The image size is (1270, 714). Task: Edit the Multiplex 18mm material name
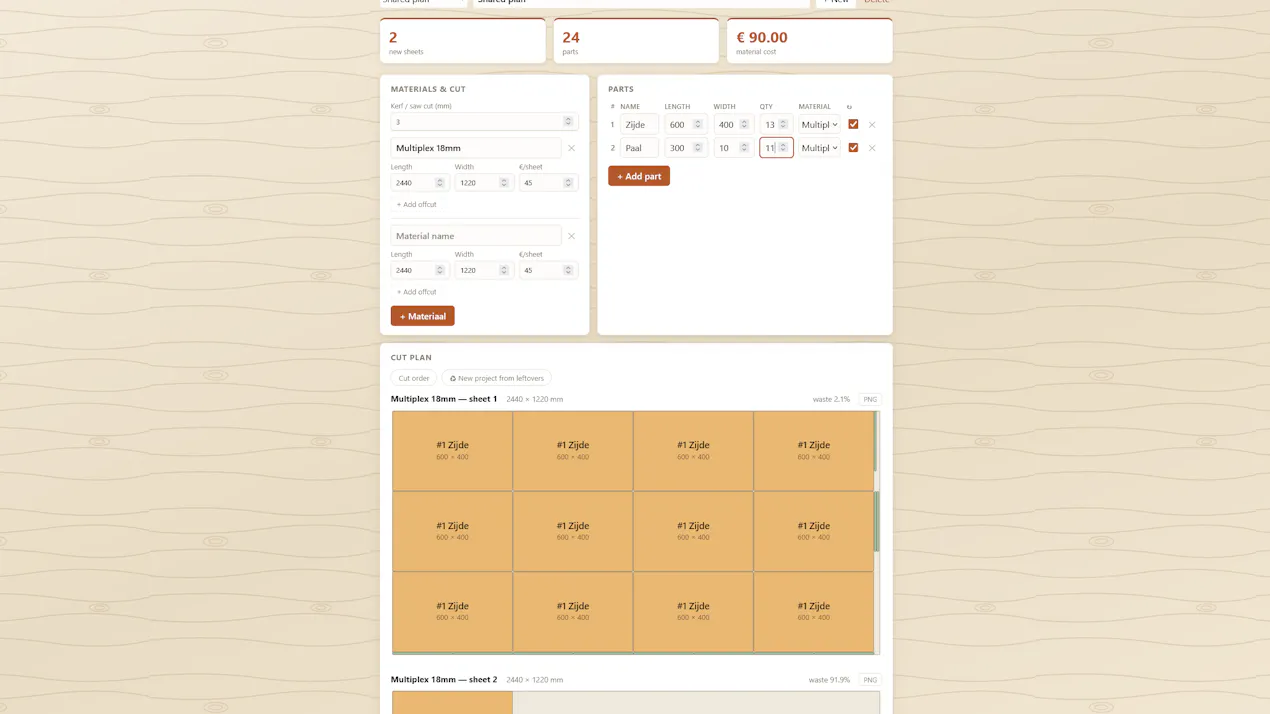476,148
